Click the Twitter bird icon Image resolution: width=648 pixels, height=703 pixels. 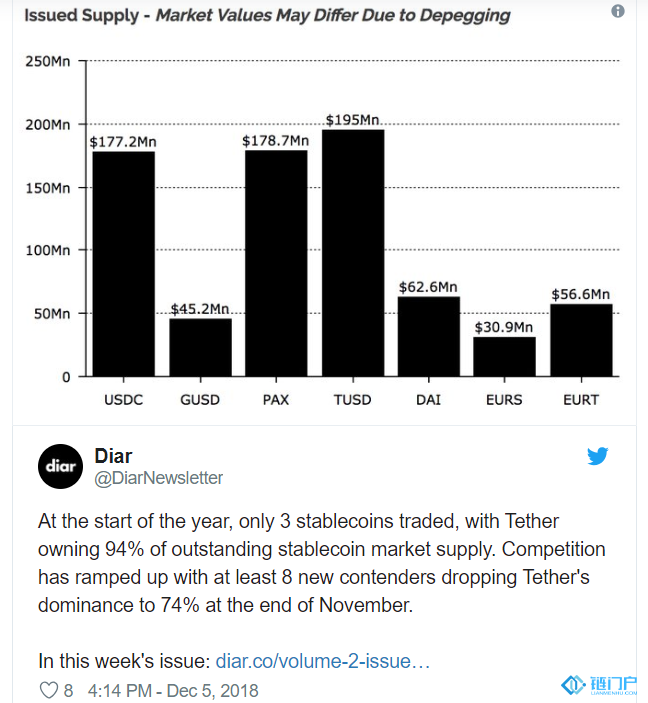point(598,456)
